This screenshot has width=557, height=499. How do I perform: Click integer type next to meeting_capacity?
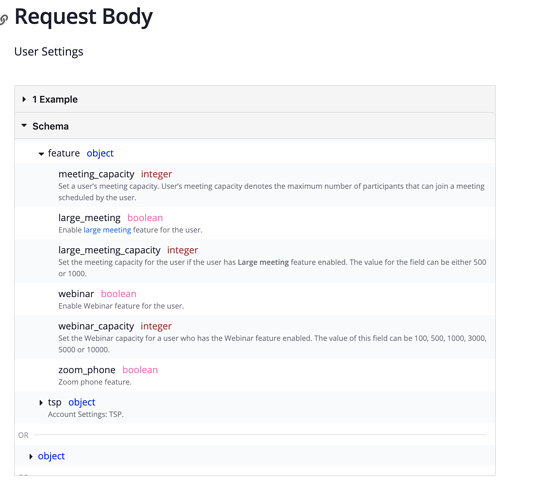(x=156, y=174)
